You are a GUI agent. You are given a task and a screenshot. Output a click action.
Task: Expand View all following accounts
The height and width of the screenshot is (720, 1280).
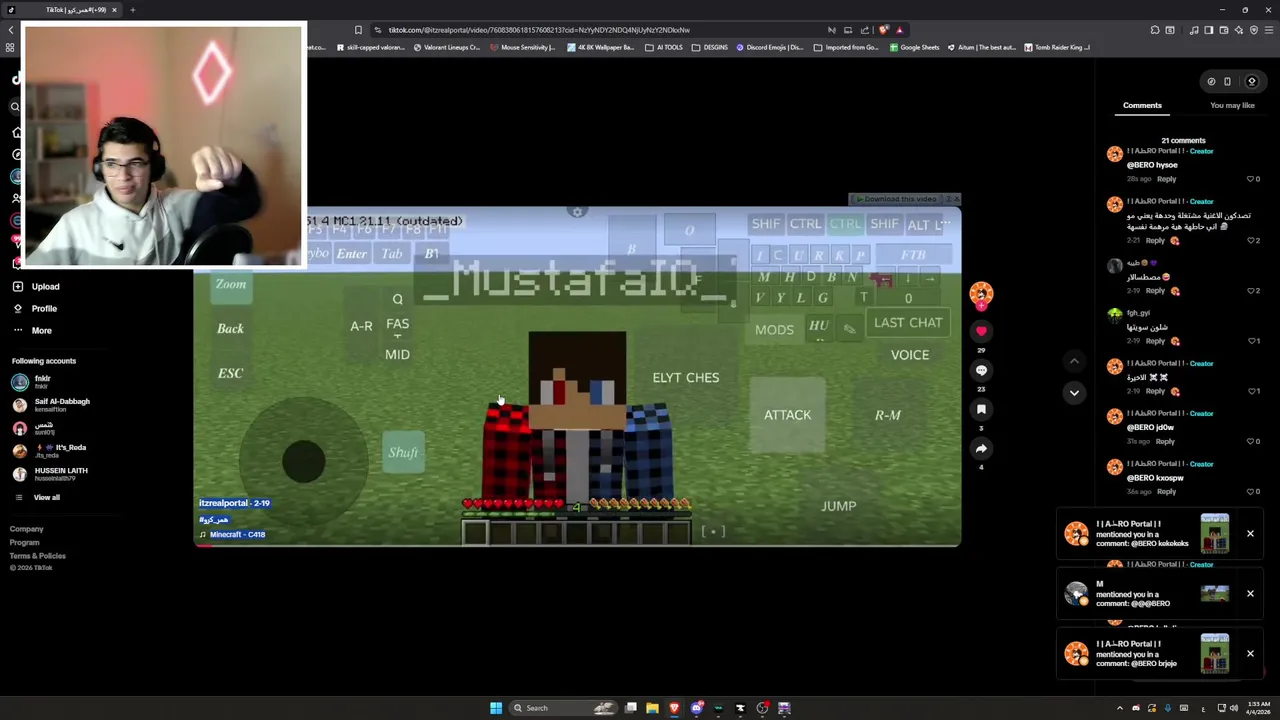point(38,497)
